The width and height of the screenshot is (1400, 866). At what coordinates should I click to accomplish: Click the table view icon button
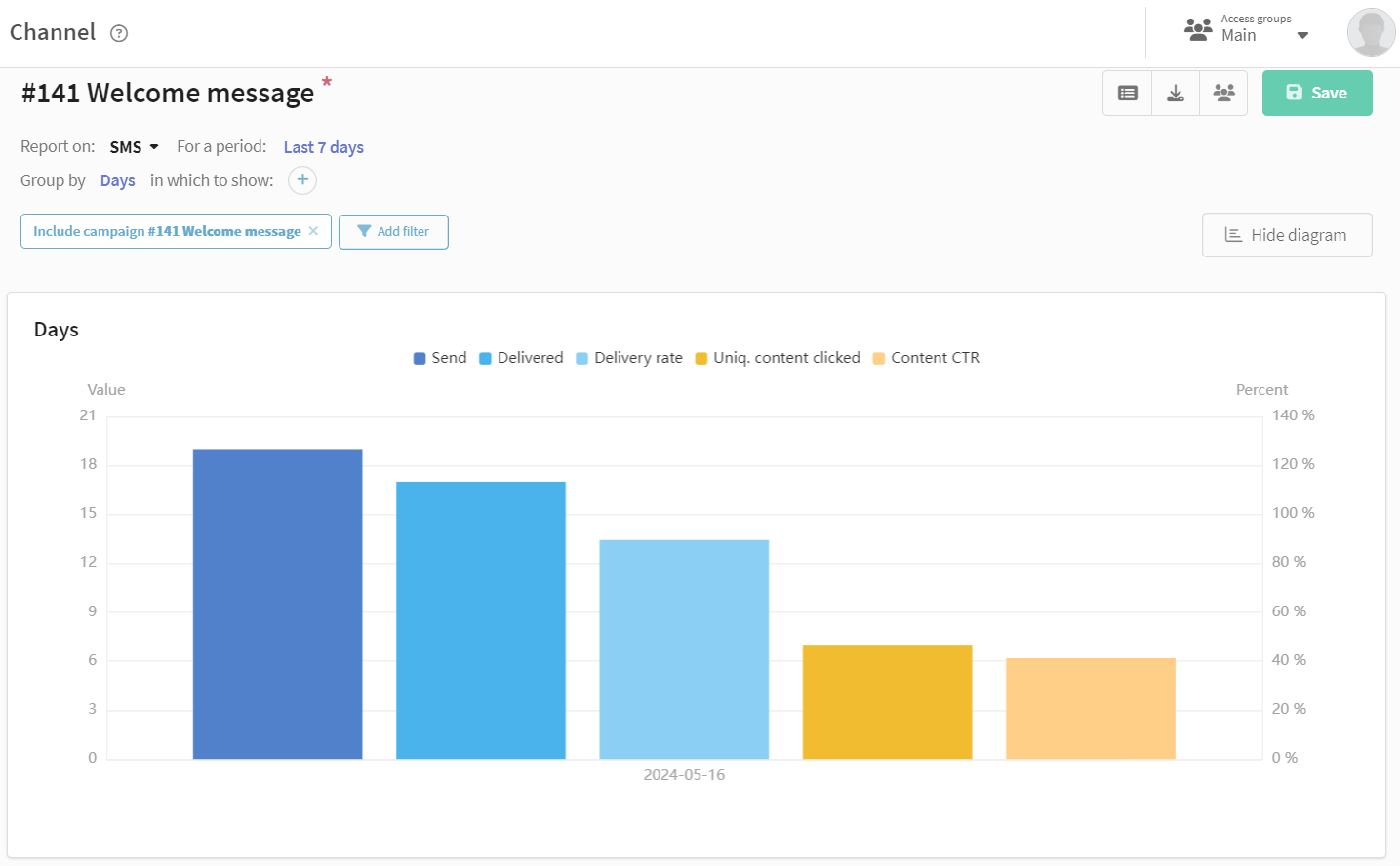[x=1128, y=94]
